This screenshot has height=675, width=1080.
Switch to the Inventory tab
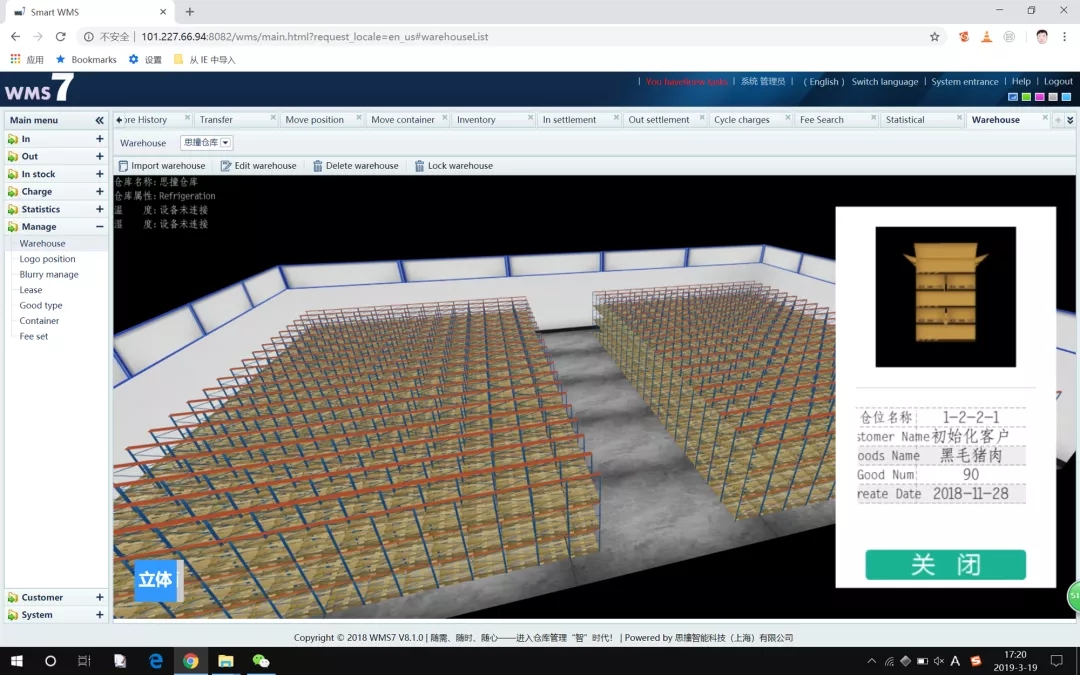tap(476, 120)
